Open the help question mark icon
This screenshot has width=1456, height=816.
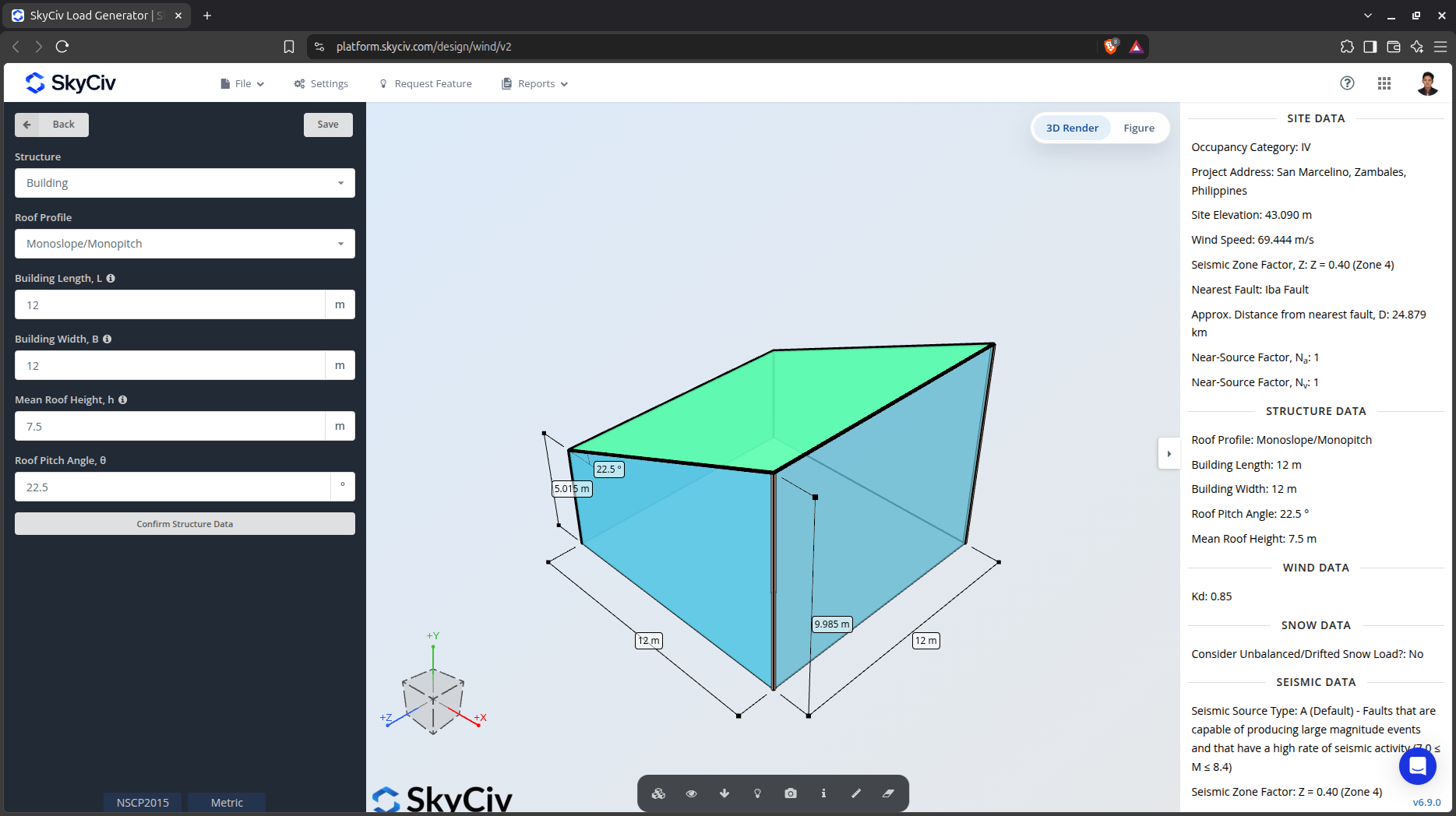tap(1347, 83)
